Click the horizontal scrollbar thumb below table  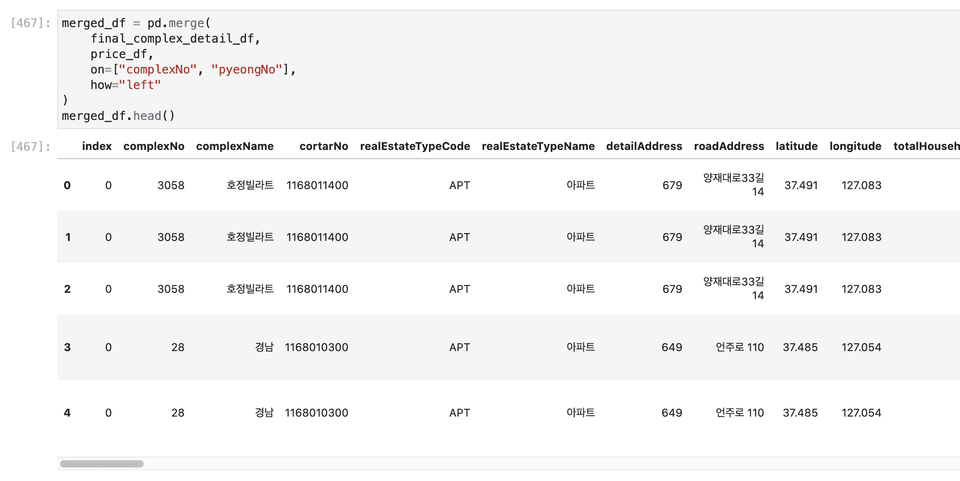tap(102, 464)
